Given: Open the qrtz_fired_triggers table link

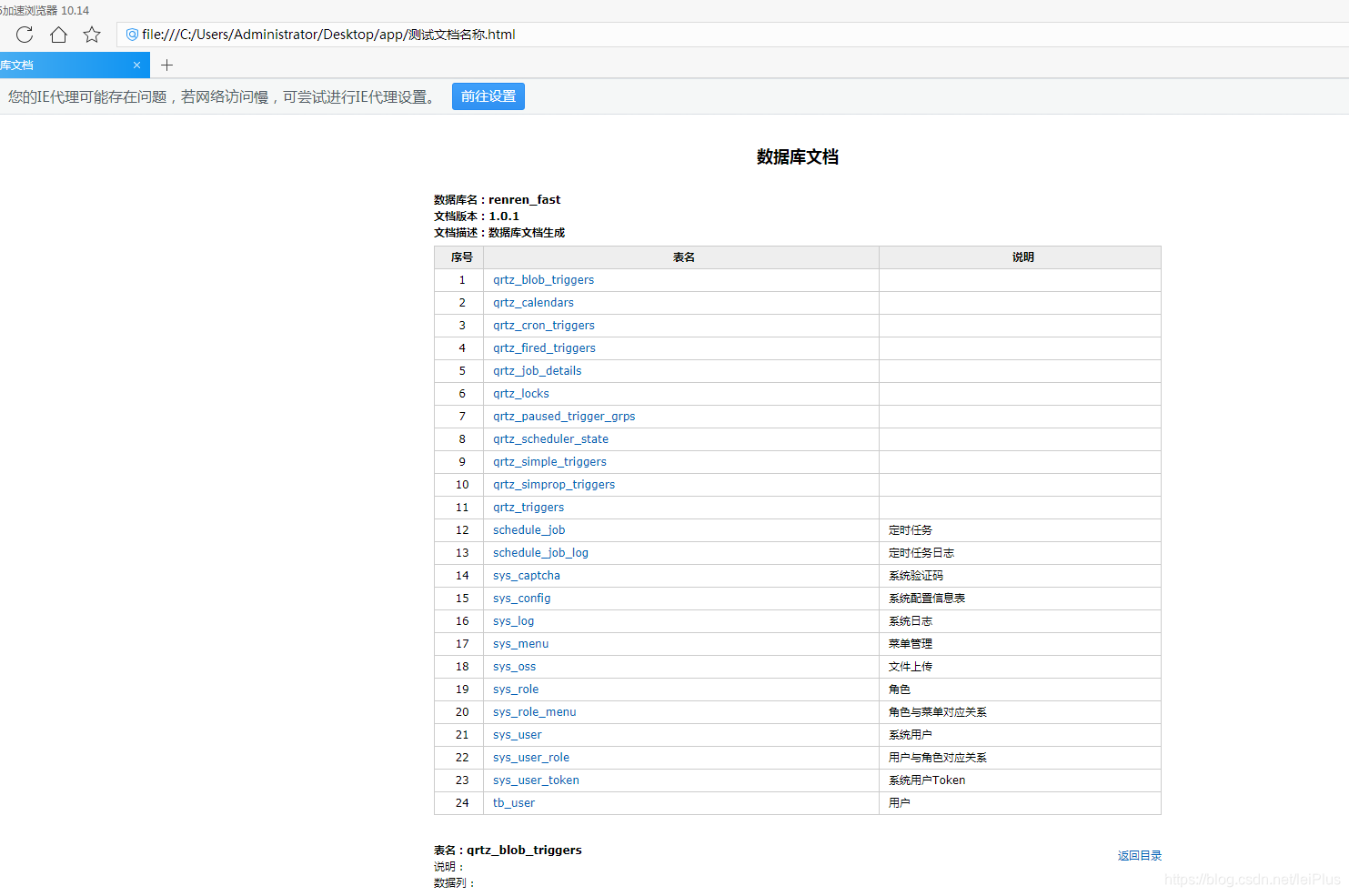Looking at the screenshot, I should (x=544, y=348).
